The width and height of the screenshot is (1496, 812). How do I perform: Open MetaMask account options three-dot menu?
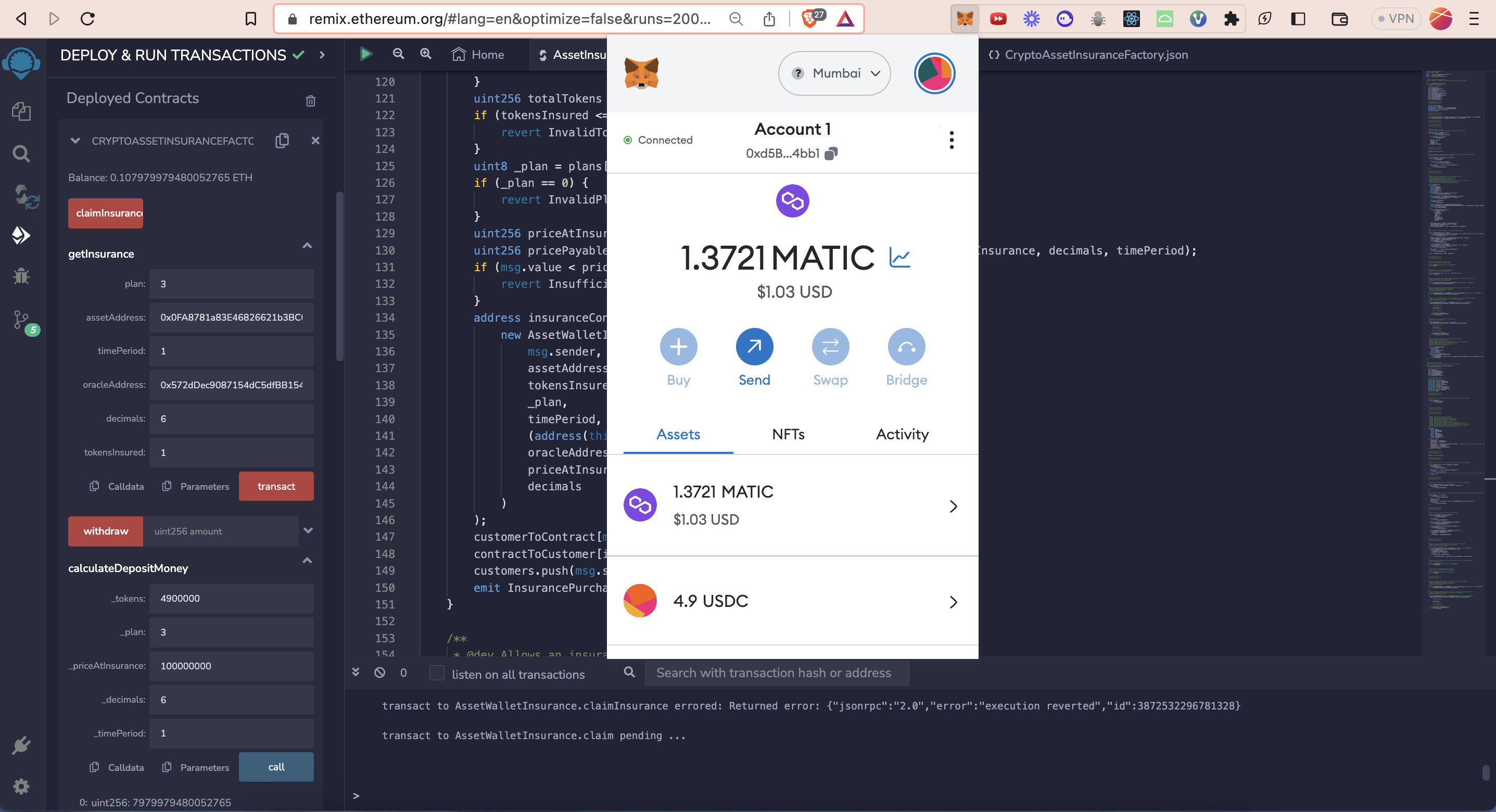tap(951, 140)
